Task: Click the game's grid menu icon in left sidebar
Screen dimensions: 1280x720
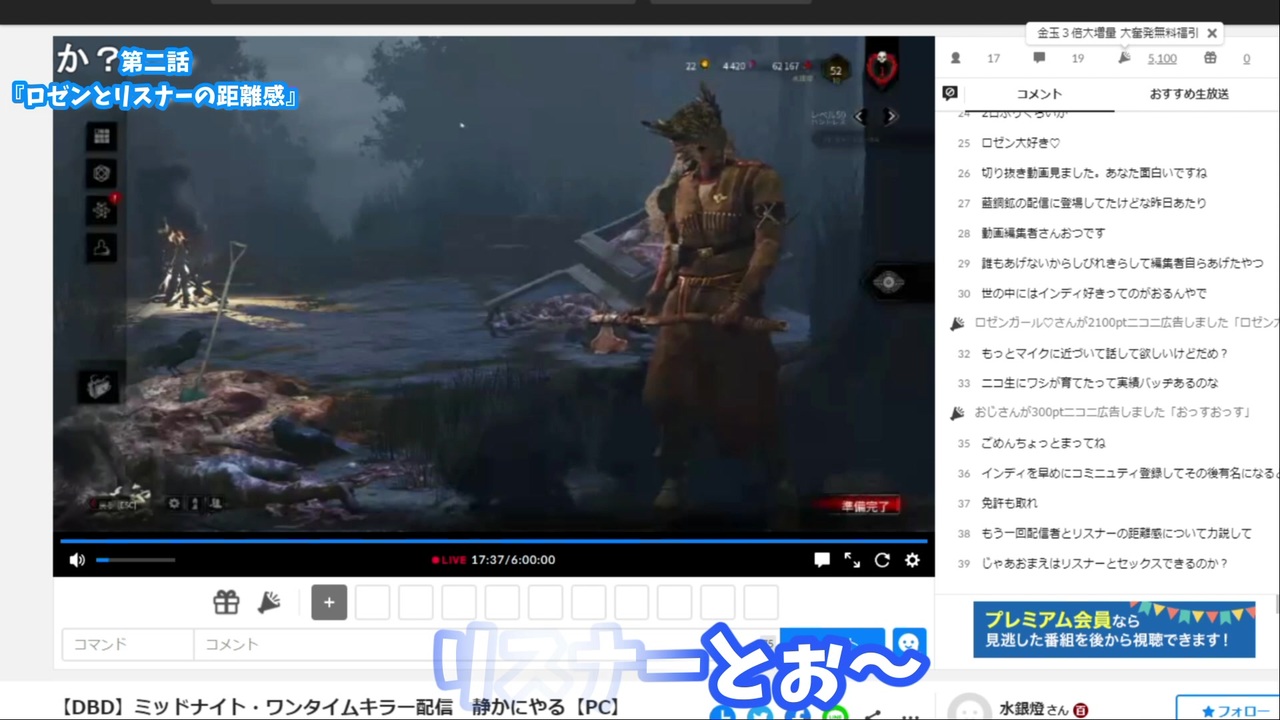Action: click(x=101, y=136)
